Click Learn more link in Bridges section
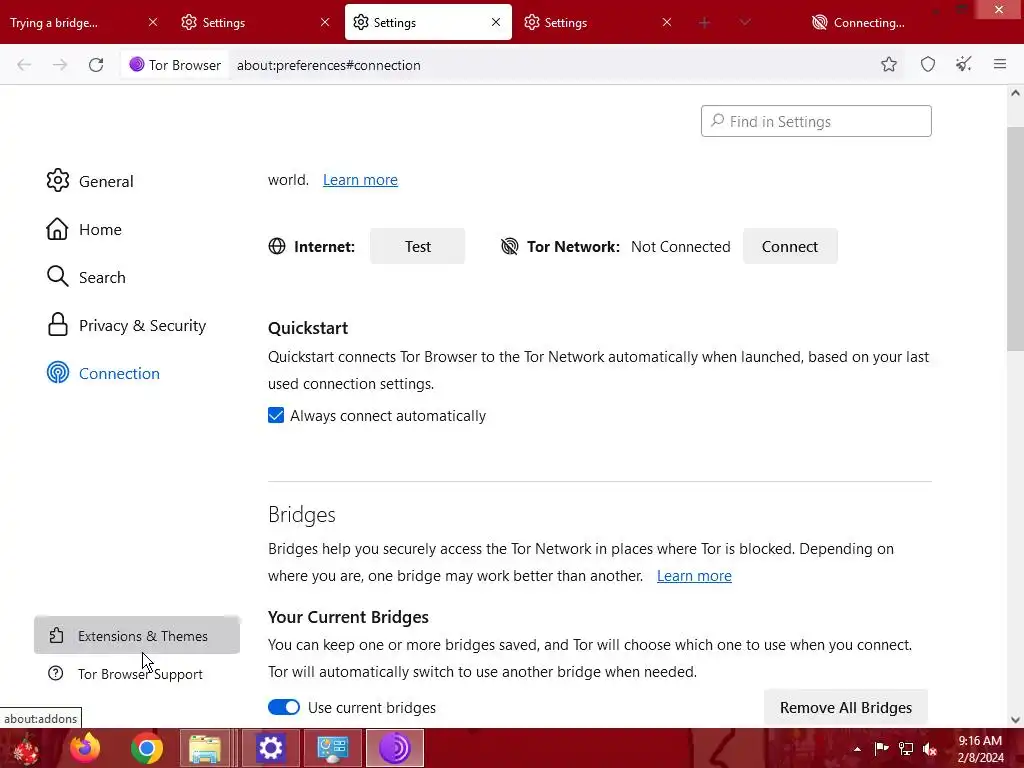This screenshot has height=768, width=1024. [694, 575]
